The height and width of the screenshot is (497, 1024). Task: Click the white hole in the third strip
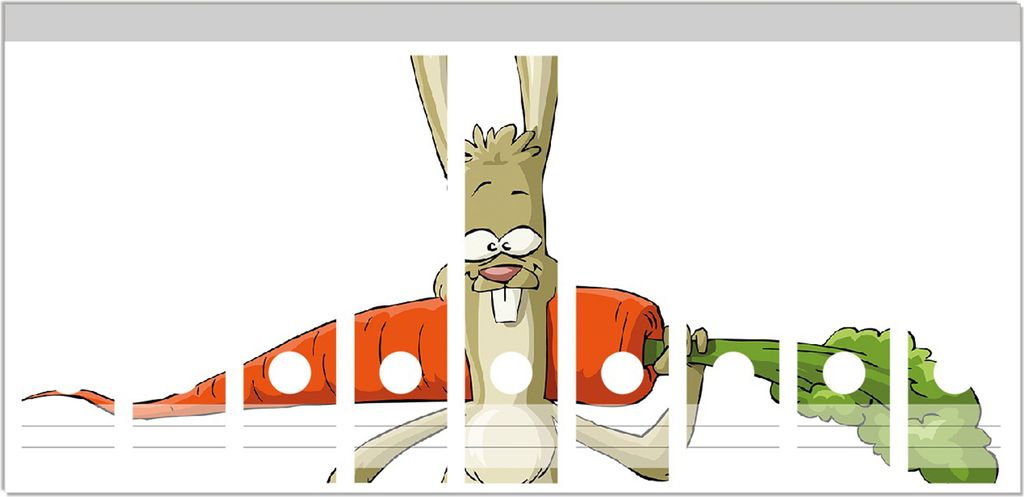click(x=288, y=373)
